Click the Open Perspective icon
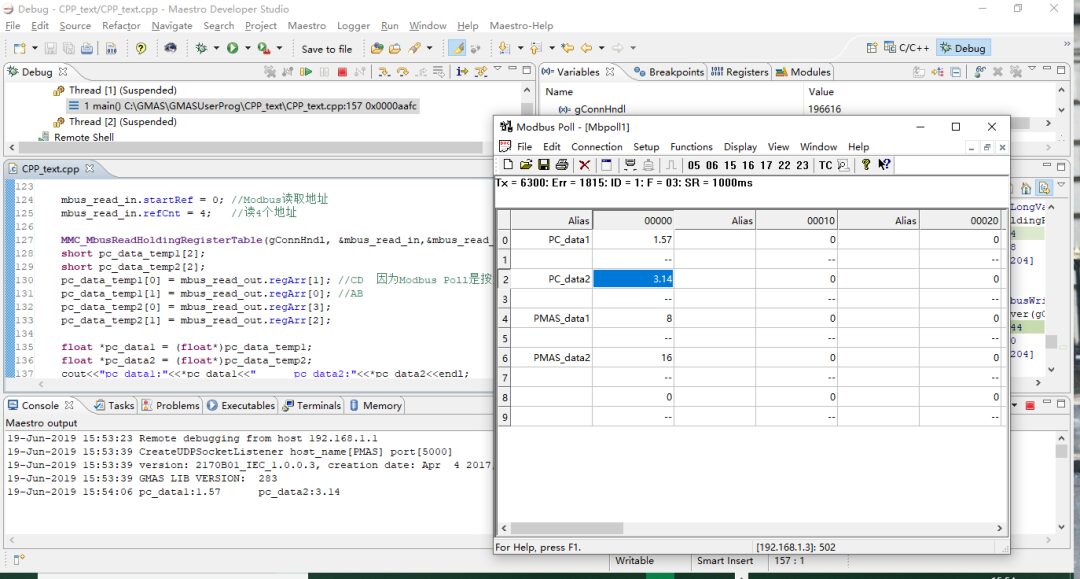This screenshot has width=1080, height=579. 872,48
